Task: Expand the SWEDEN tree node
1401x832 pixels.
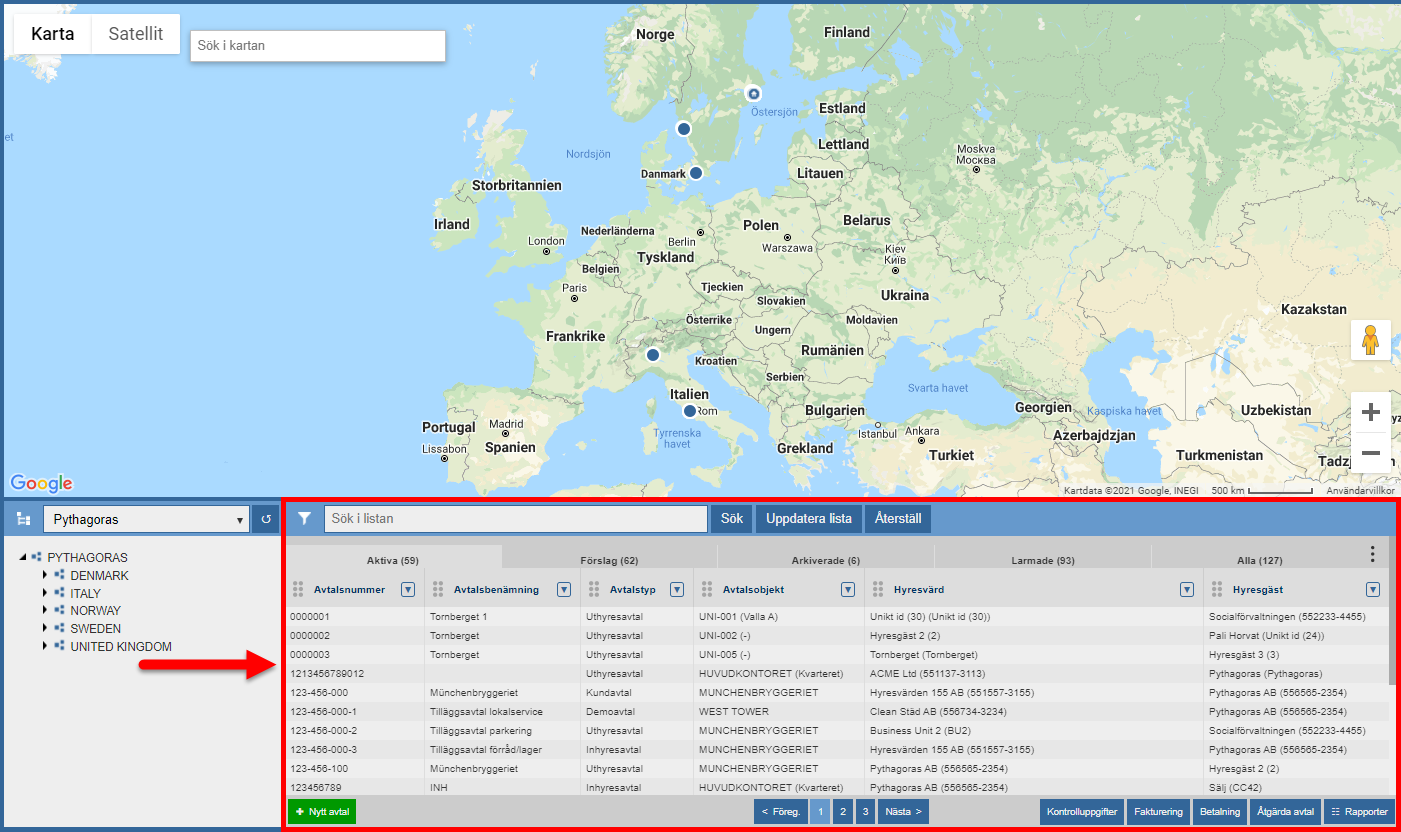Action: 44,629
